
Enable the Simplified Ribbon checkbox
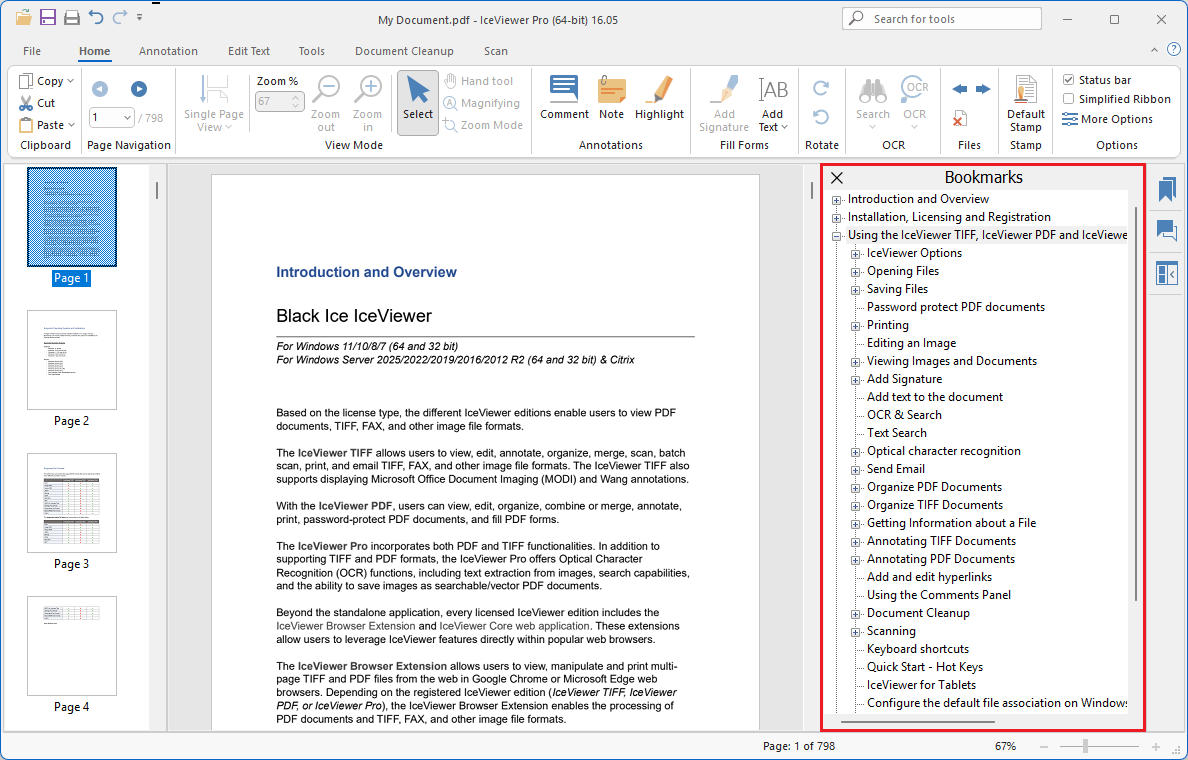coord(1068,99)
